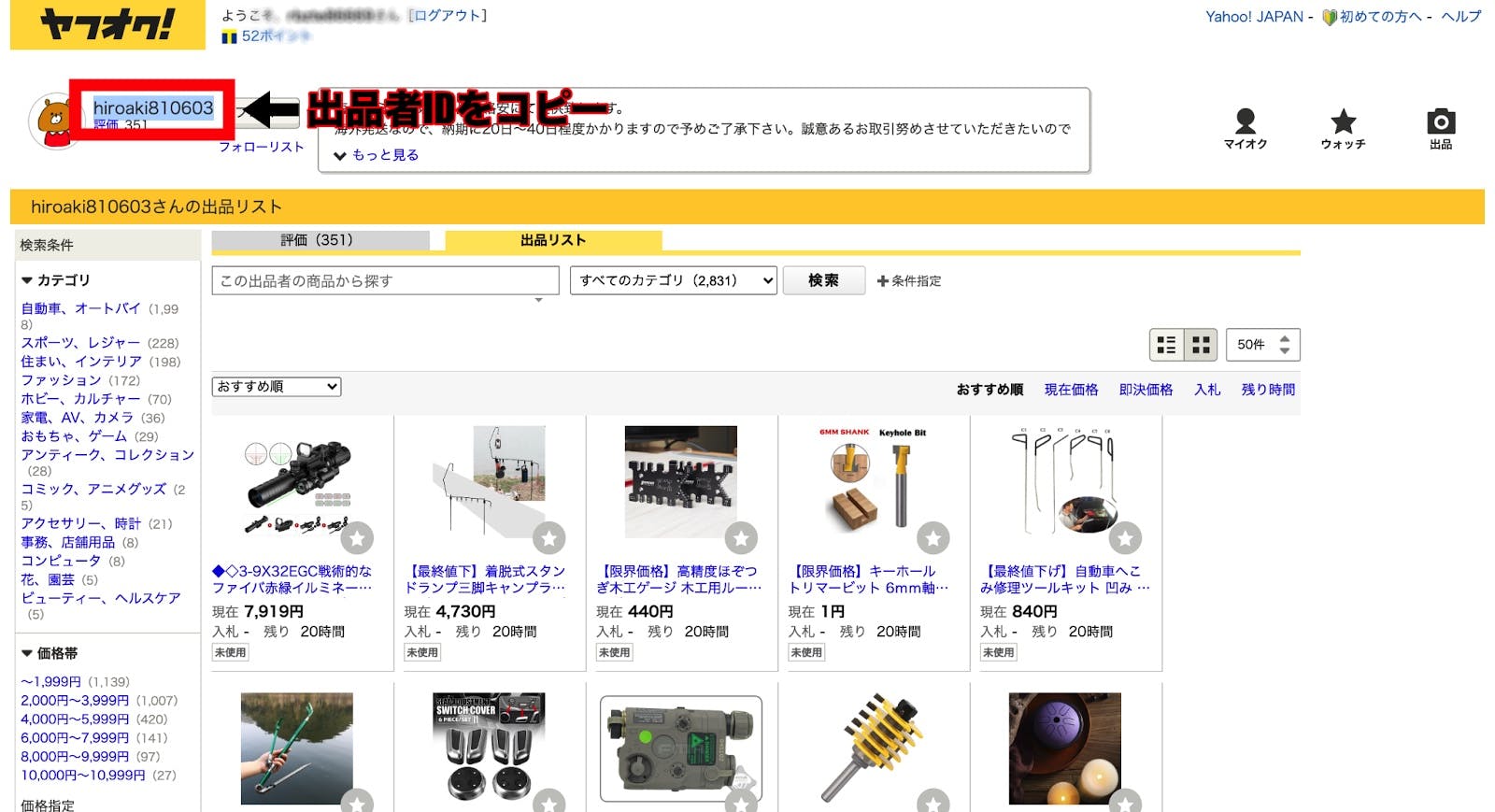
Task: Switch to grid view layout icon
Action: tap(1201, 345)
